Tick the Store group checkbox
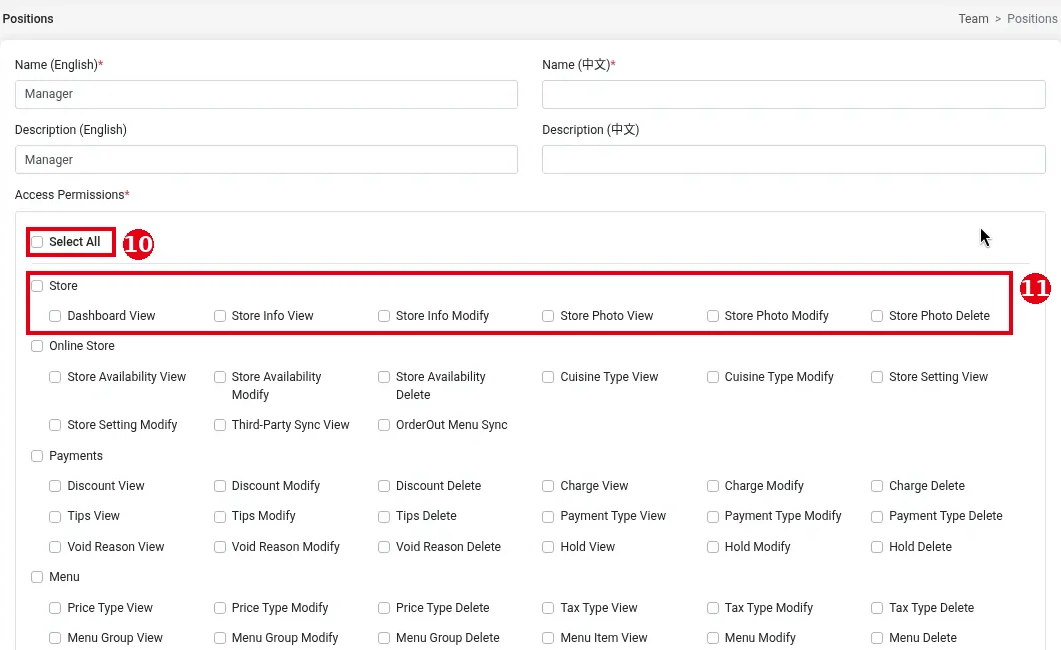The height and width of the screenshot is (650, 1061). 37,286
